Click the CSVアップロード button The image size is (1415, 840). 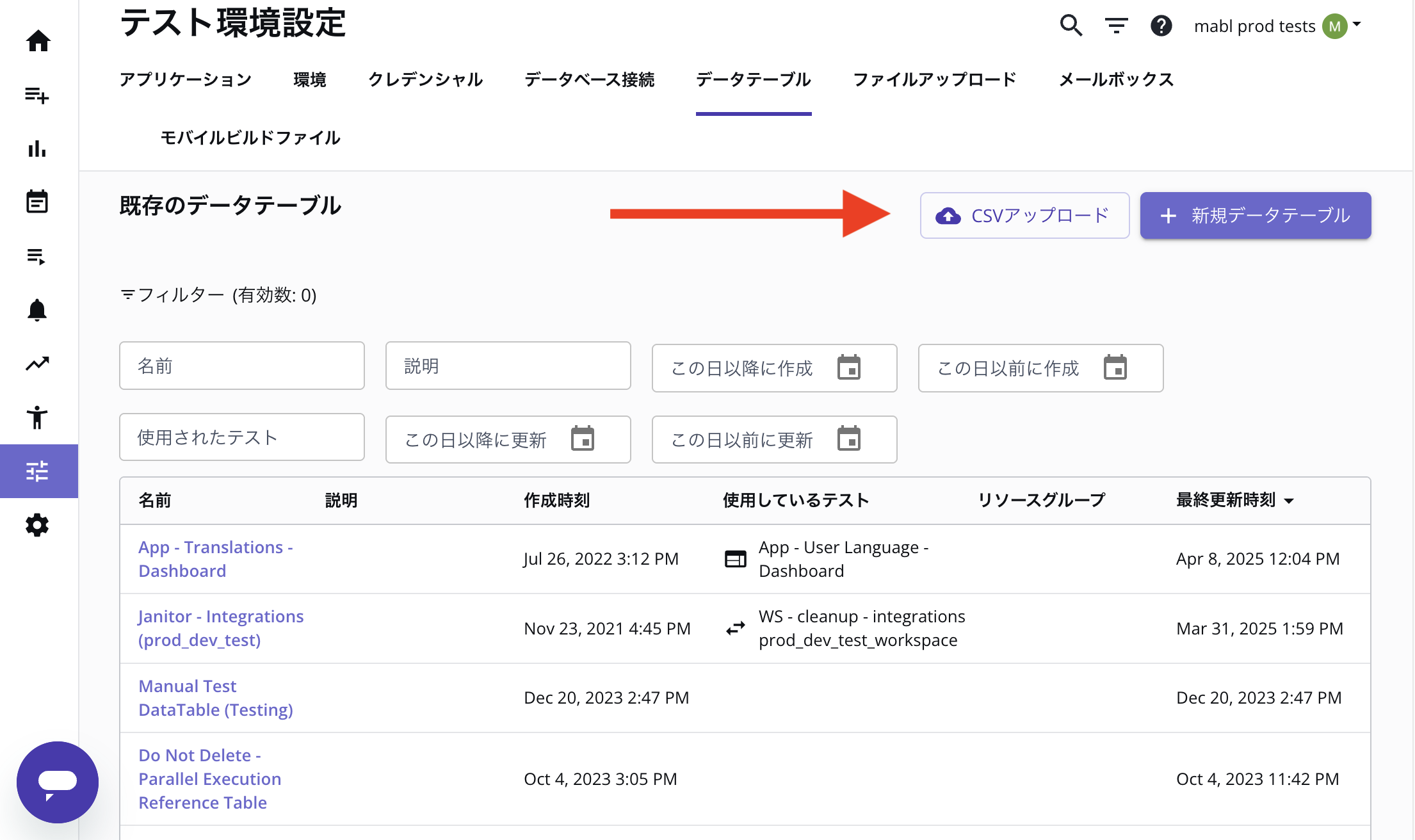tap(1024, 216)
